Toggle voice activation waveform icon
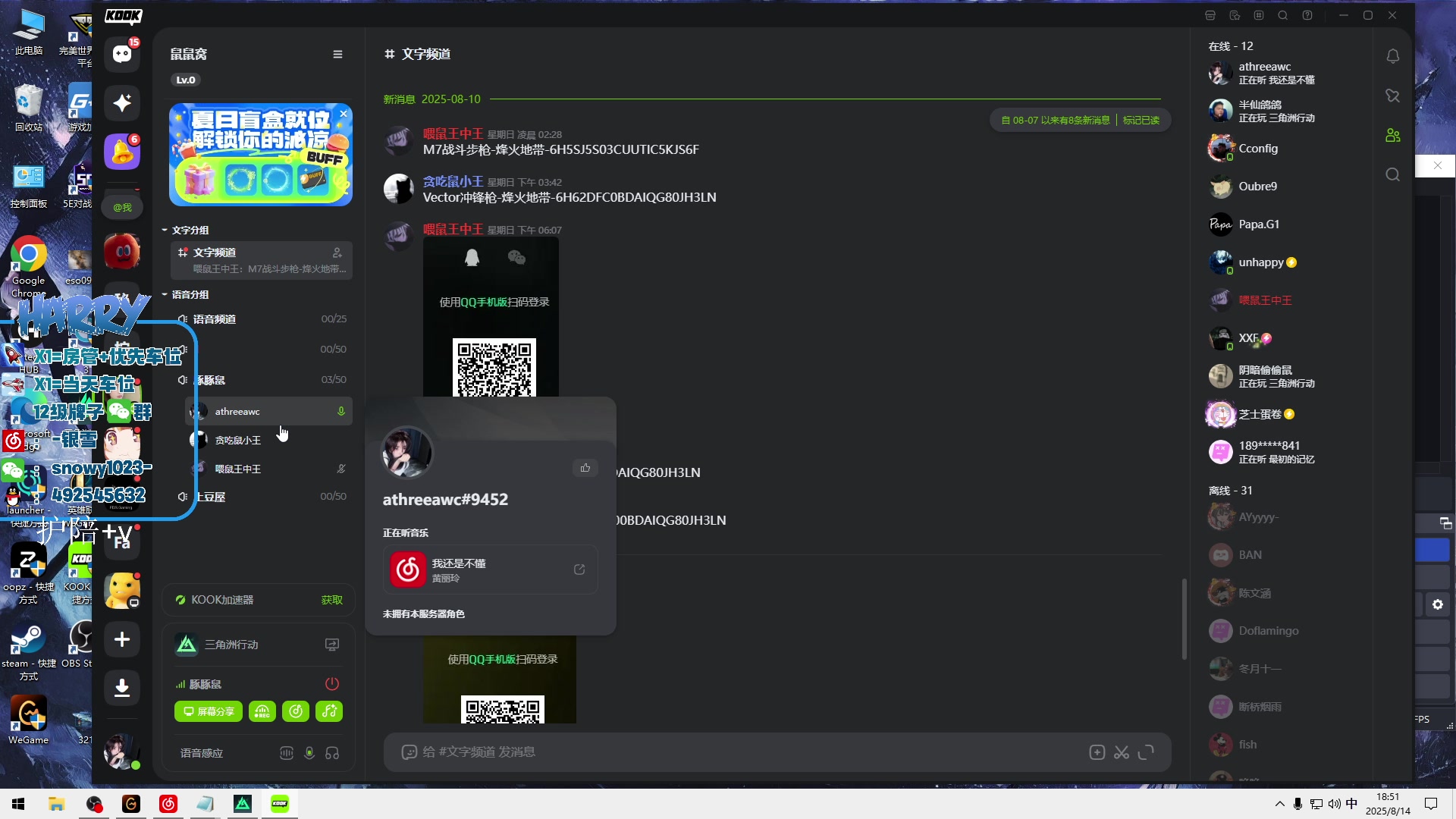This screenshot has width=1456, height=819. point(287,753)
